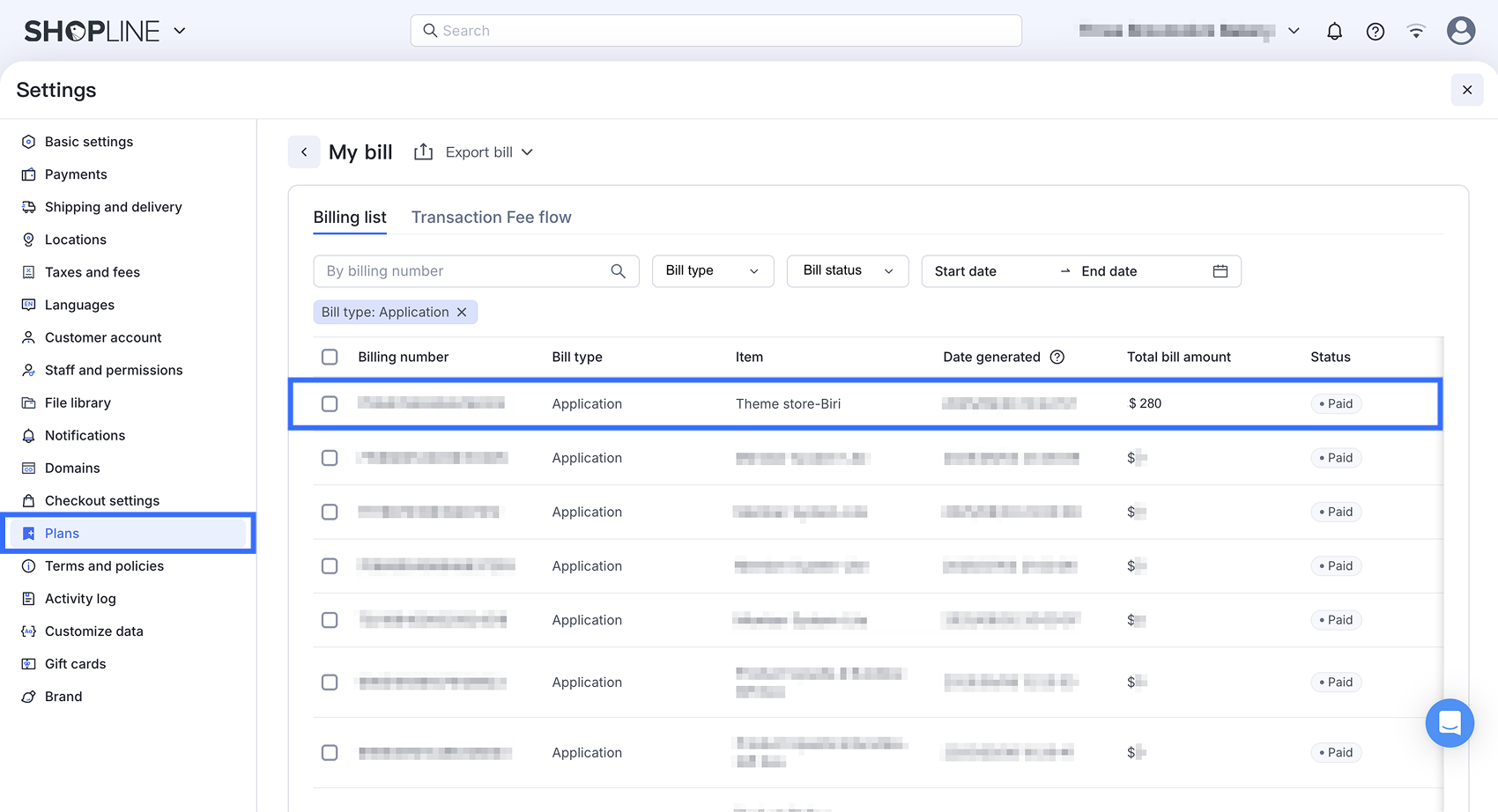Check the Theme store-Biri bill row checkbox

(330, 403)
